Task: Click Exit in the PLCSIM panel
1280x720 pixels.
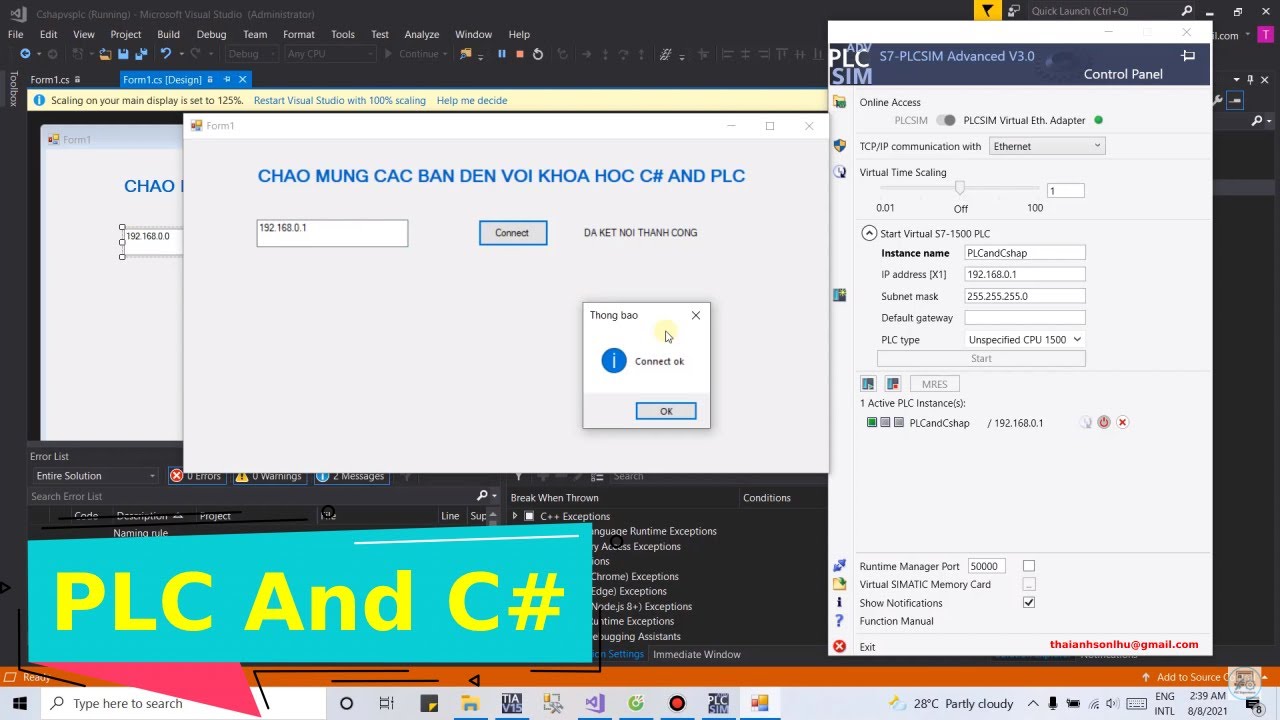Action: (x=867, y=647)
